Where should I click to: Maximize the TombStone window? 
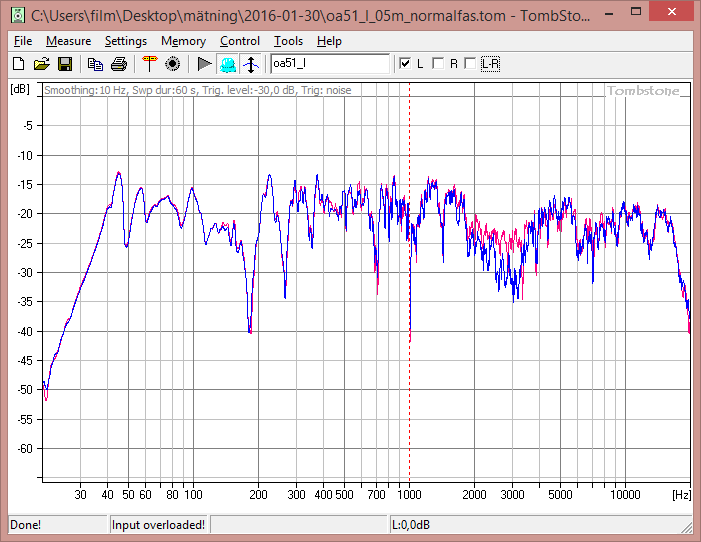(x=636, y=13)
